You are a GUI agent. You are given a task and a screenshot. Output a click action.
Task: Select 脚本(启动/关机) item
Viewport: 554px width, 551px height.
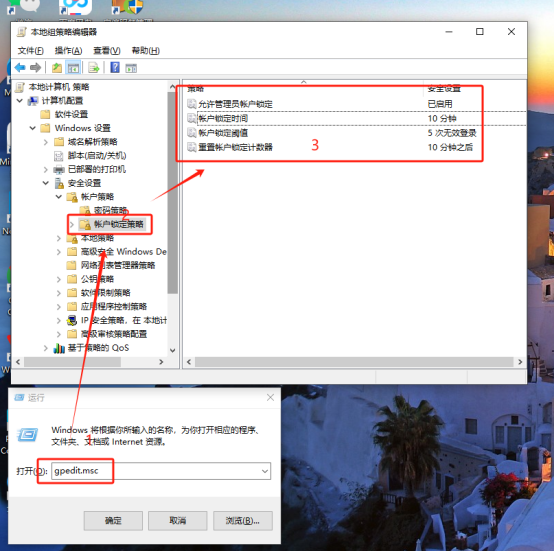click(97, 156)
